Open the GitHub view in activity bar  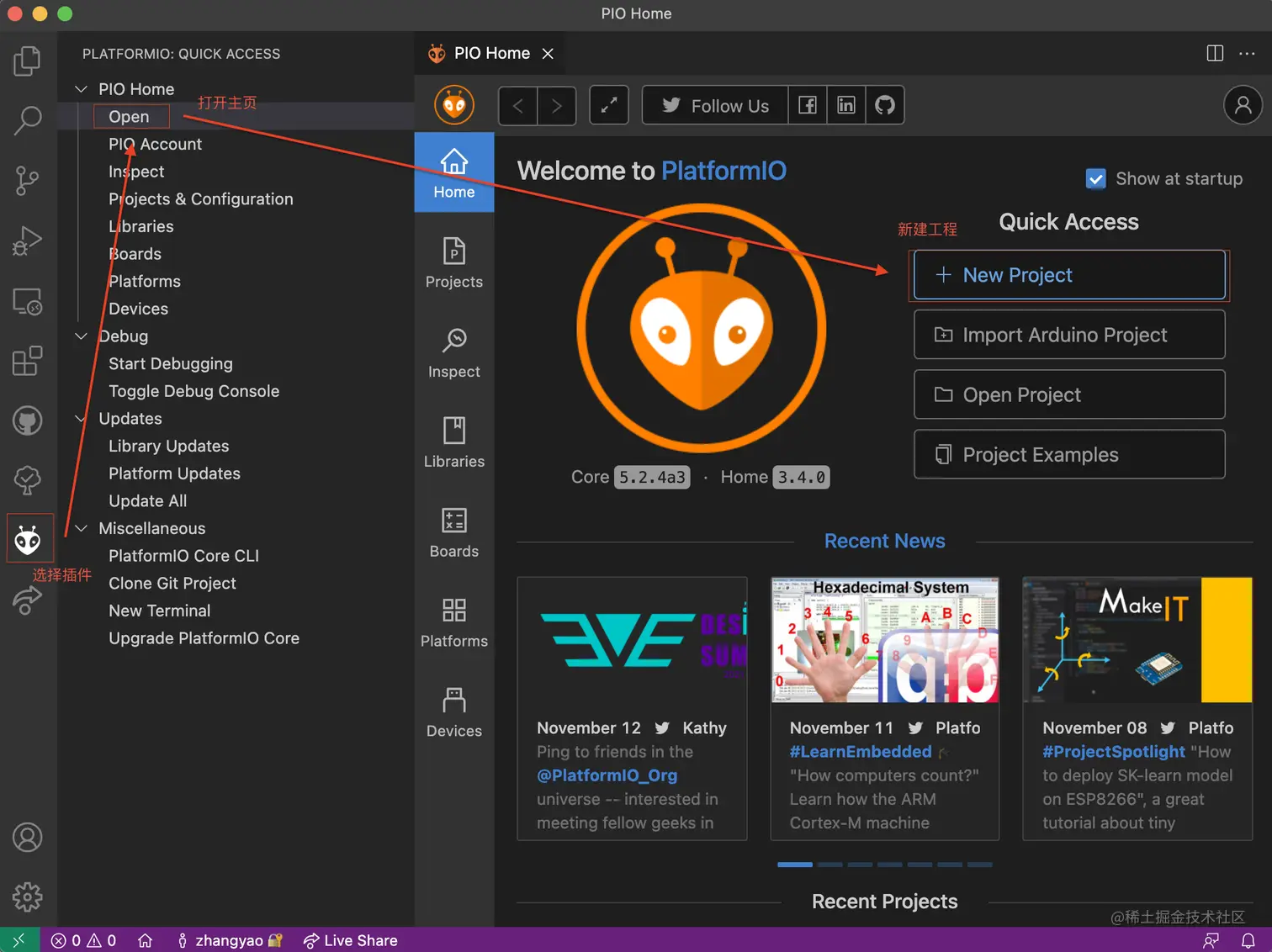coord(27,420)
